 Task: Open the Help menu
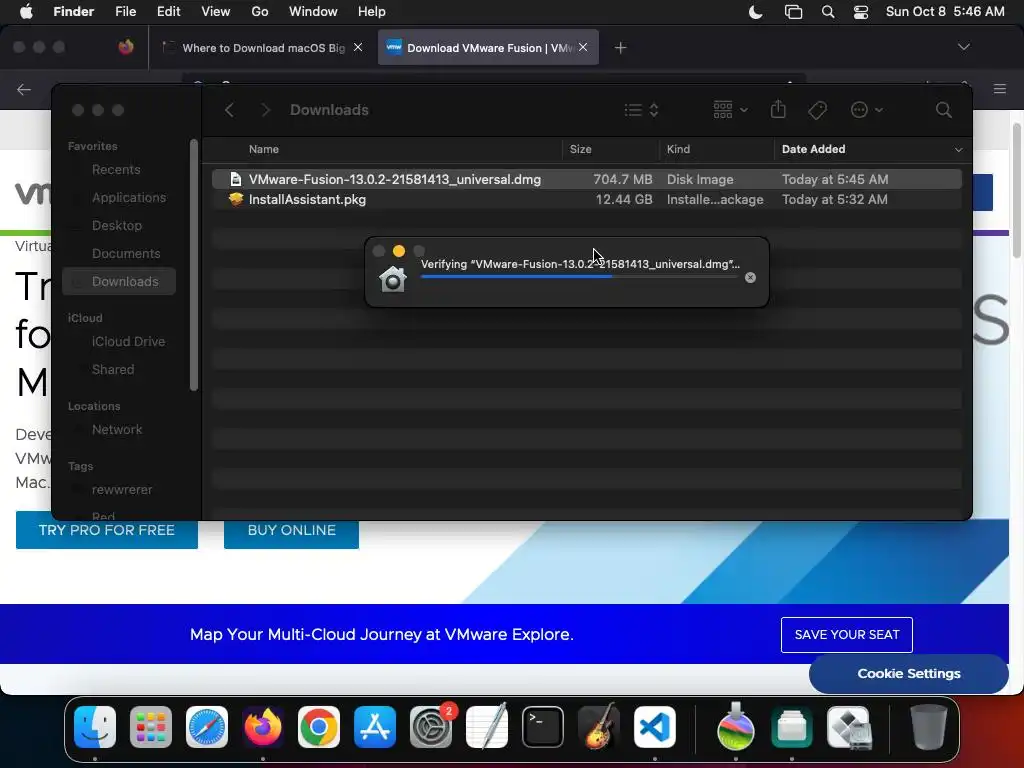point(372,12)
